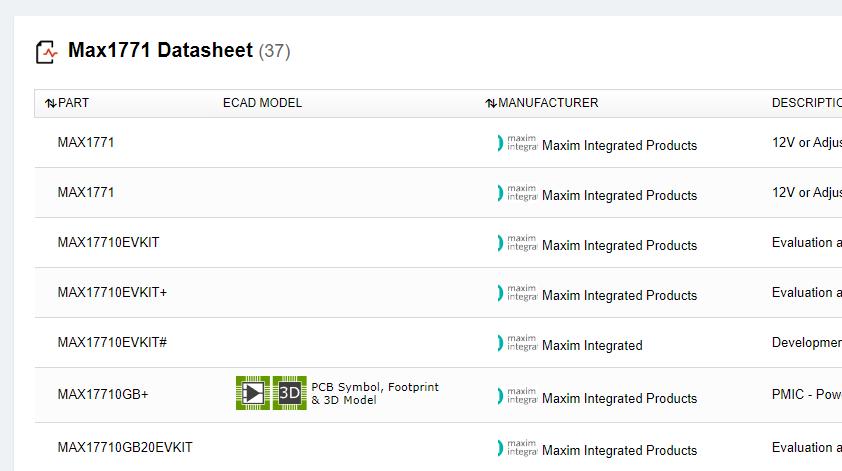This screenshot has height=471, width=842.
Task: Open MAX17710GB+ part page
Action: click(x=103, y=394)
